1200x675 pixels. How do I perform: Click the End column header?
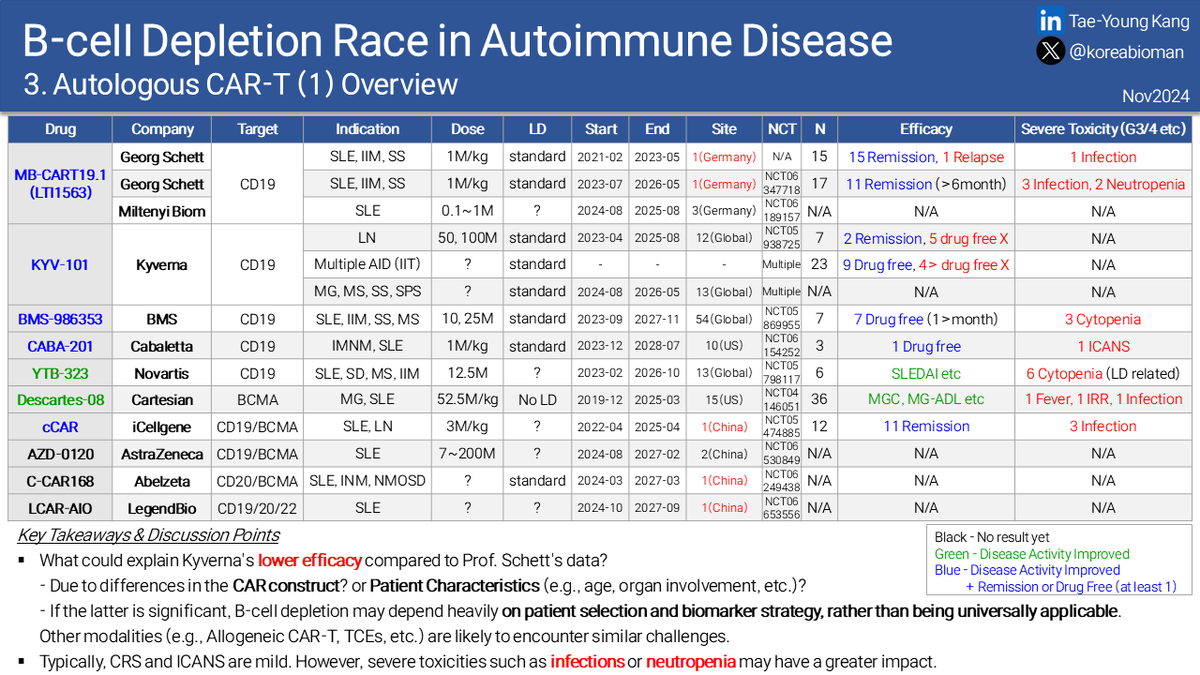point(658,129)
